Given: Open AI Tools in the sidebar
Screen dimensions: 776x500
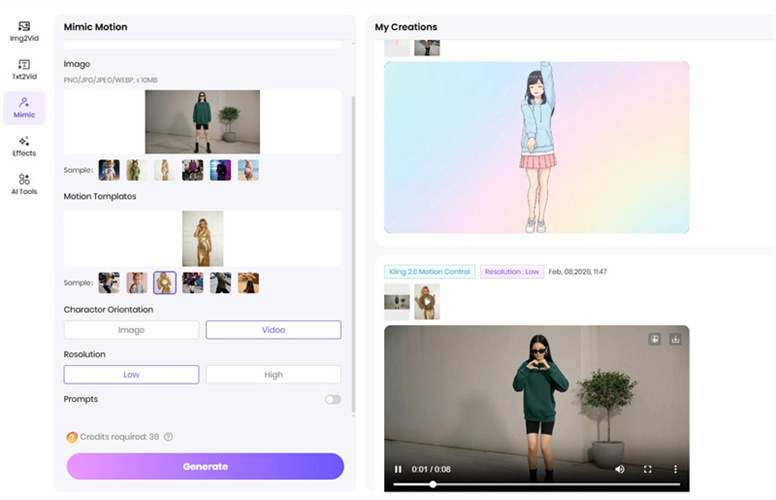Looking at the screenshot, I should [x=24, y=185].
